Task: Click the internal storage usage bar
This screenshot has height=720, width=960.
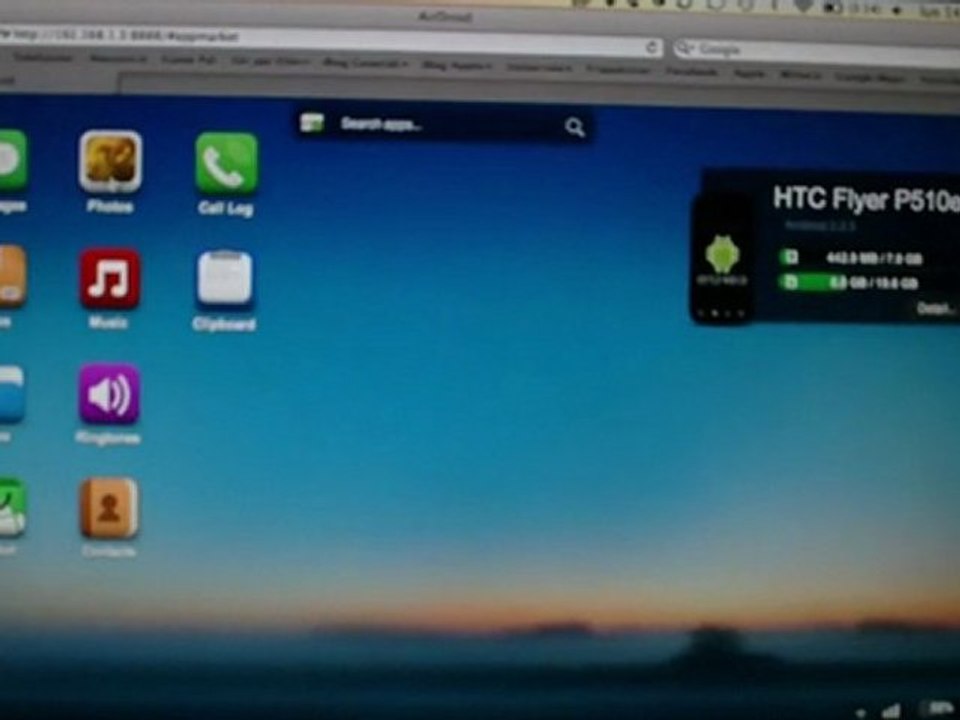Action: point(851,258)
